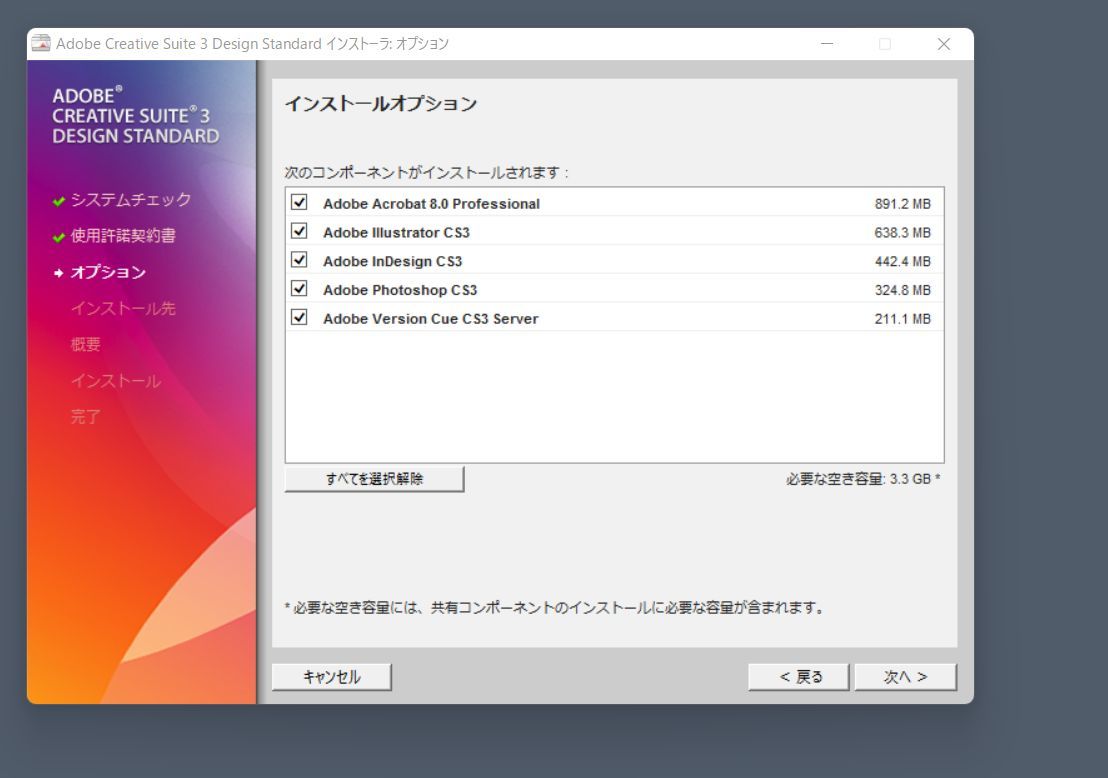Click the 442.4 MB size value
The width and height of the screenshot is (1108, 778).
pos(902,261)
